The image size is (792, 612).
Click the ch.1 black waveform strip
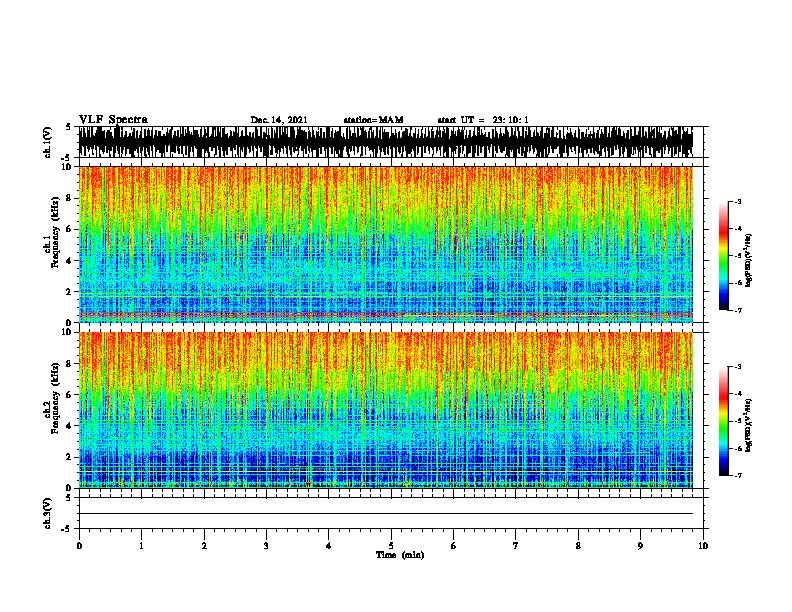coord(385,142)
